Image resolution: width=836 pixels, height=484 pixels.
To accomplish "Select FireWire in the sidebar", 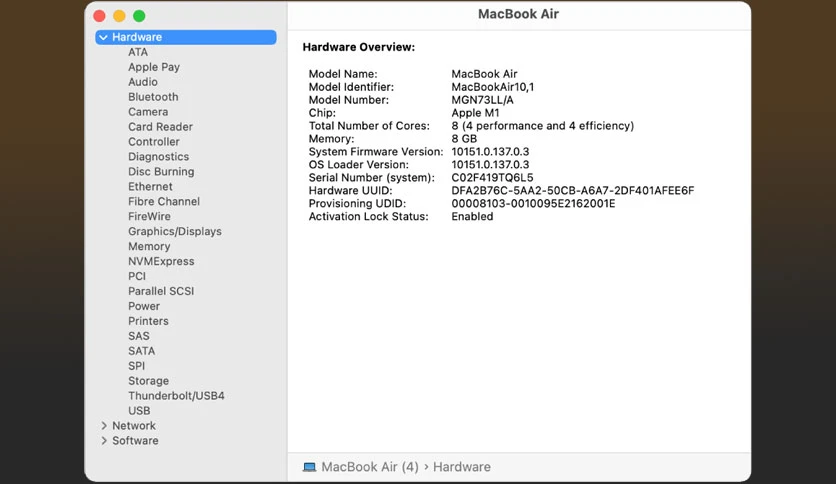I will (149, 216).
